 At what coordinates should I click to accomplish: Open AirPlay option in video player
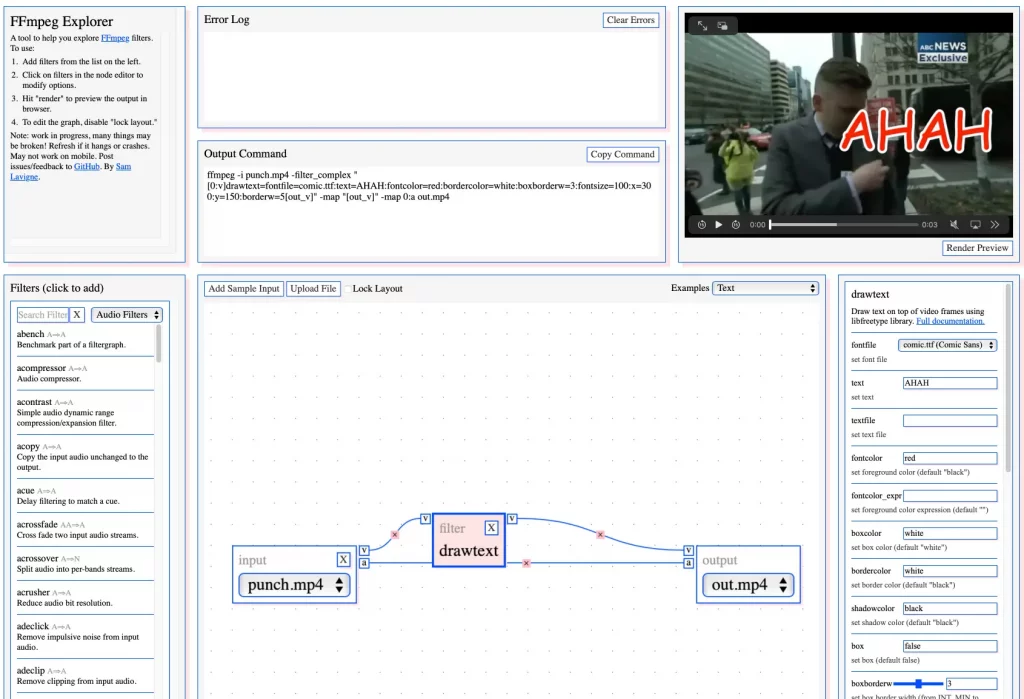(x=975, y=225)
